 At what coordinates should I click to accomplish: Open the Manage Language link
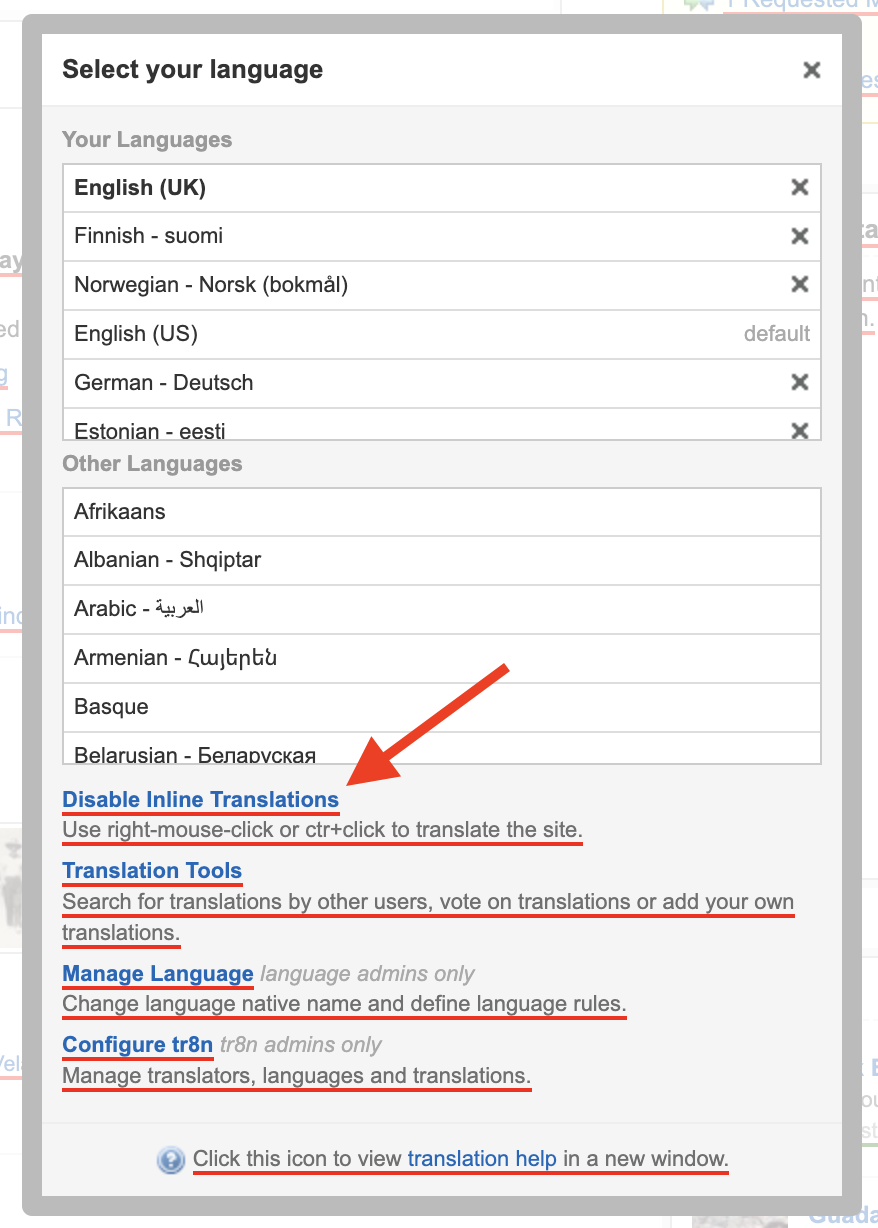click(x=158, y=974)
